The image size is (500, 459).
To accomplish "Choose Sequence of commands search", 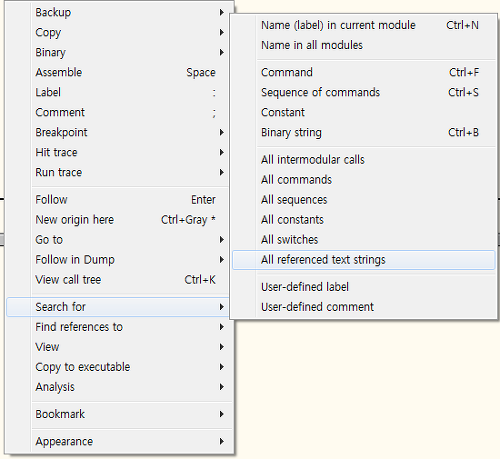I will click(364, 92).
